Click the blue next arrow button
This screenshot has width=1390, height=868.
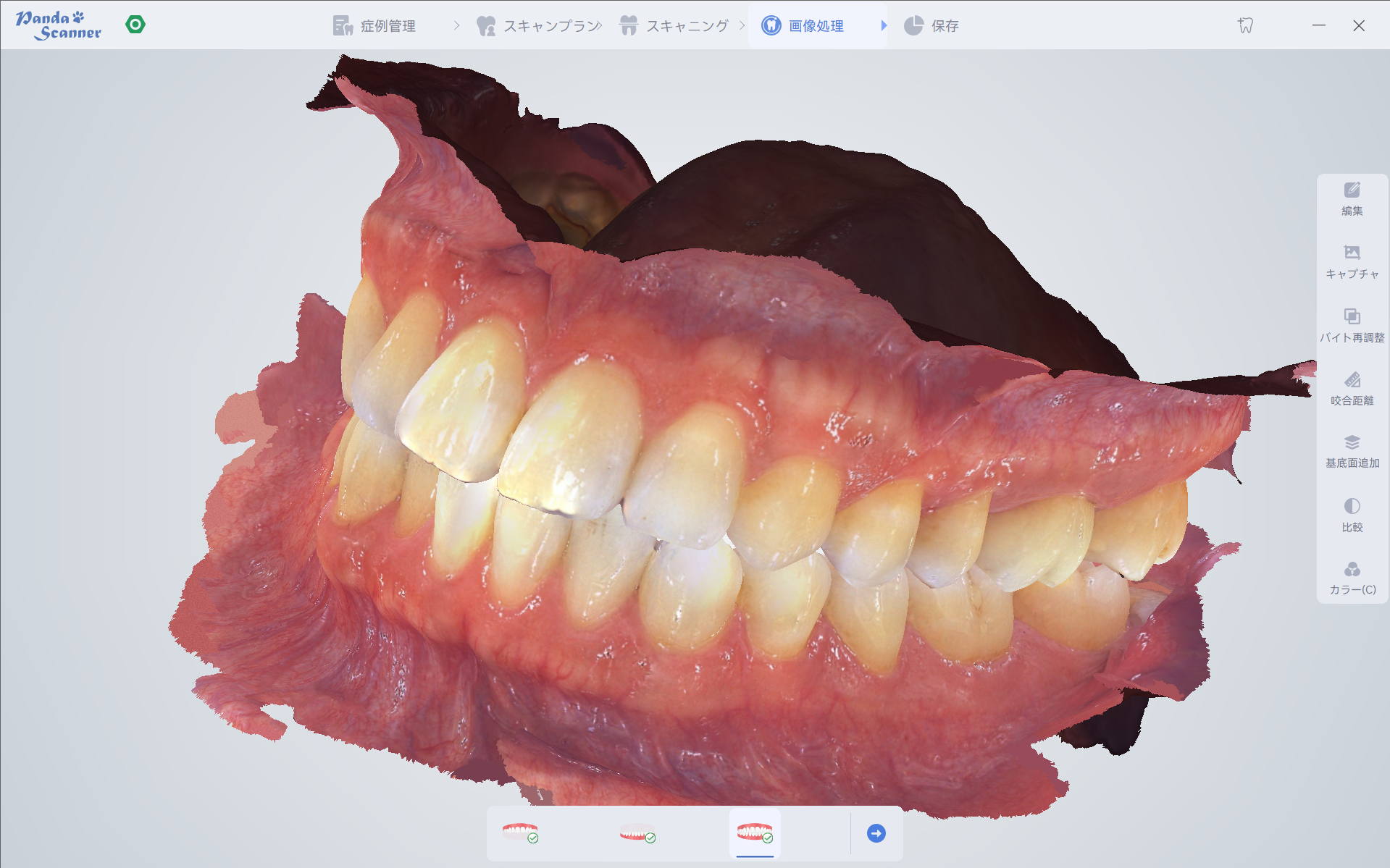(876, 833)
